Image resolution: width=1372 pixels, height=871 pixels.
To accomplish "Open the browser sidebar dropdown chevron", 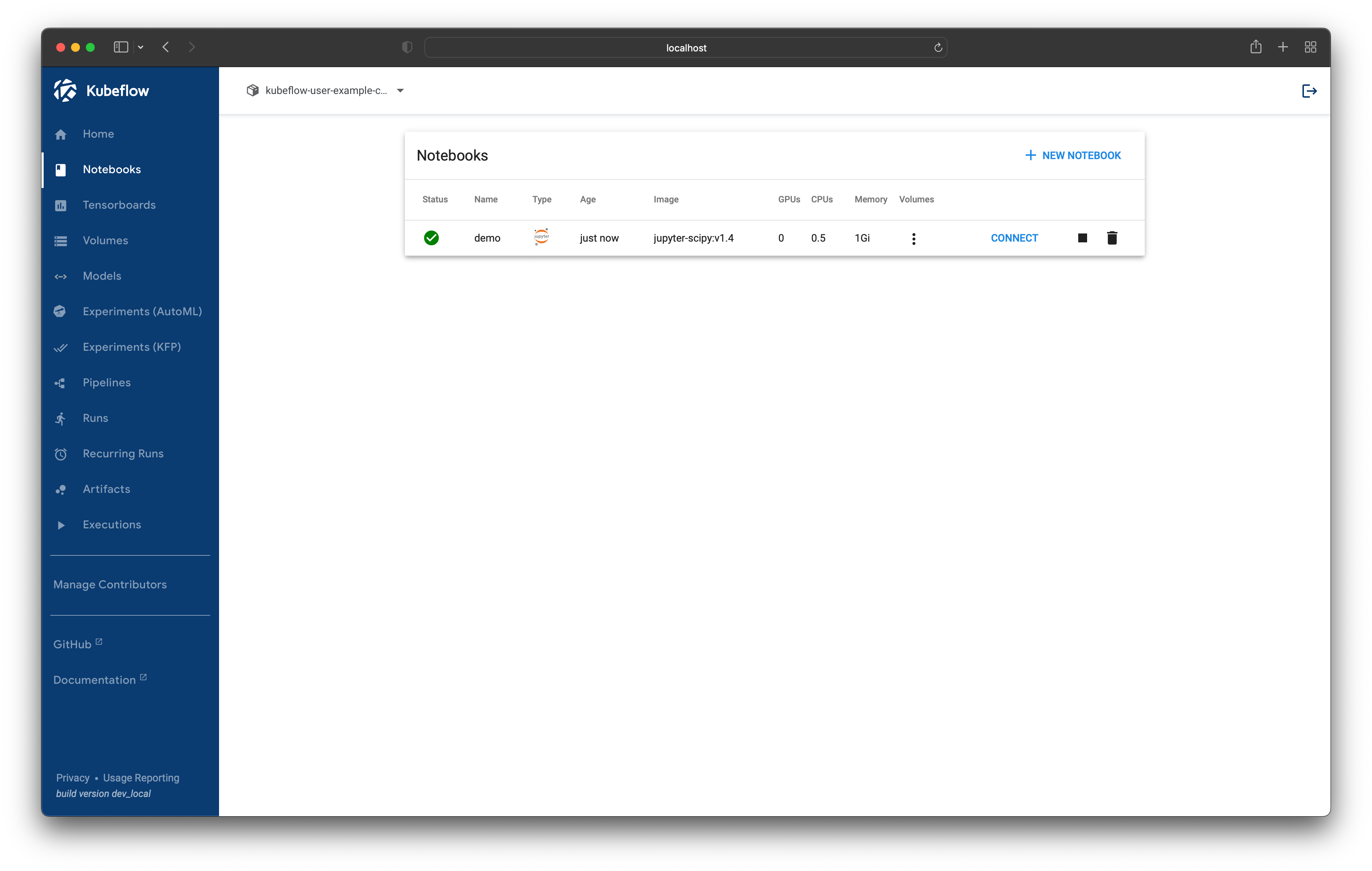I will tap(141, 47).
